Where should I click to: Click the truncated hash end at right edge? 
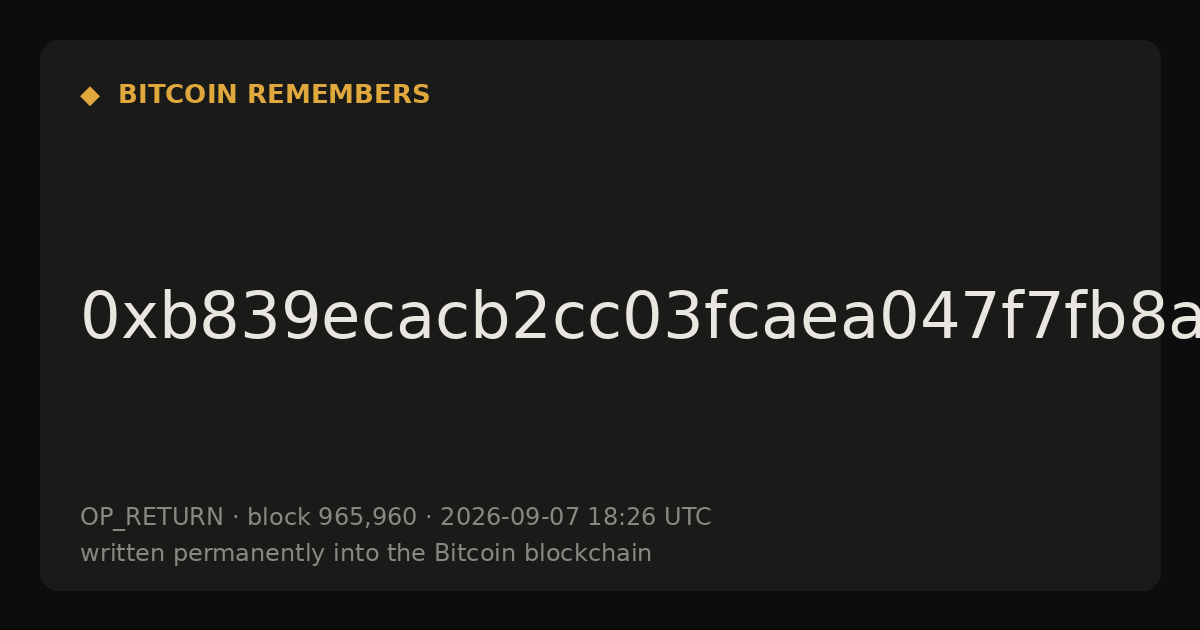[x=1180, y=318]
